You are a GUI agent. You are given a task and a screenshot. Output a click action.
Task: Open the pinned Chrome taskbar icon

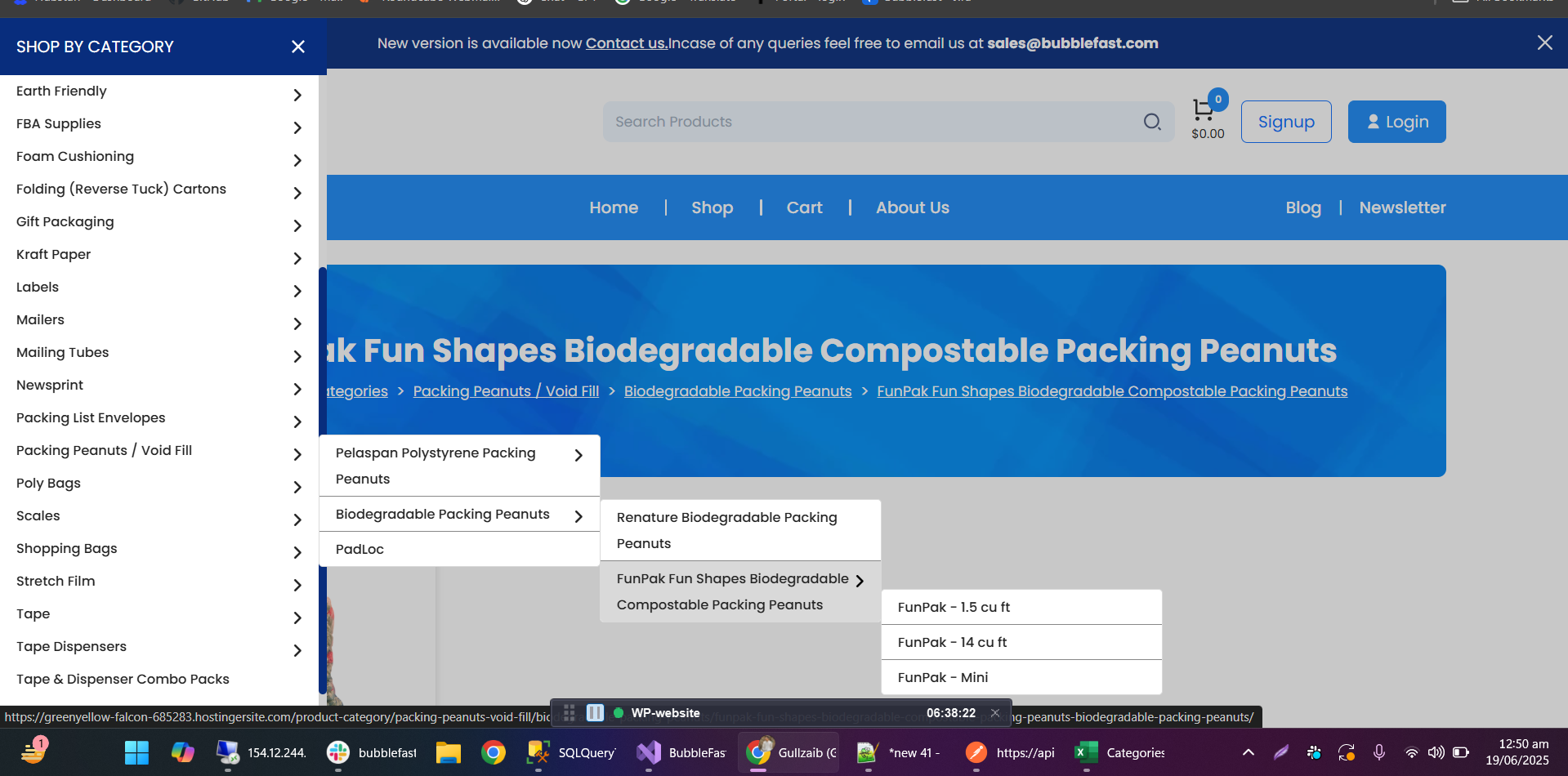[x=494, y=752]
